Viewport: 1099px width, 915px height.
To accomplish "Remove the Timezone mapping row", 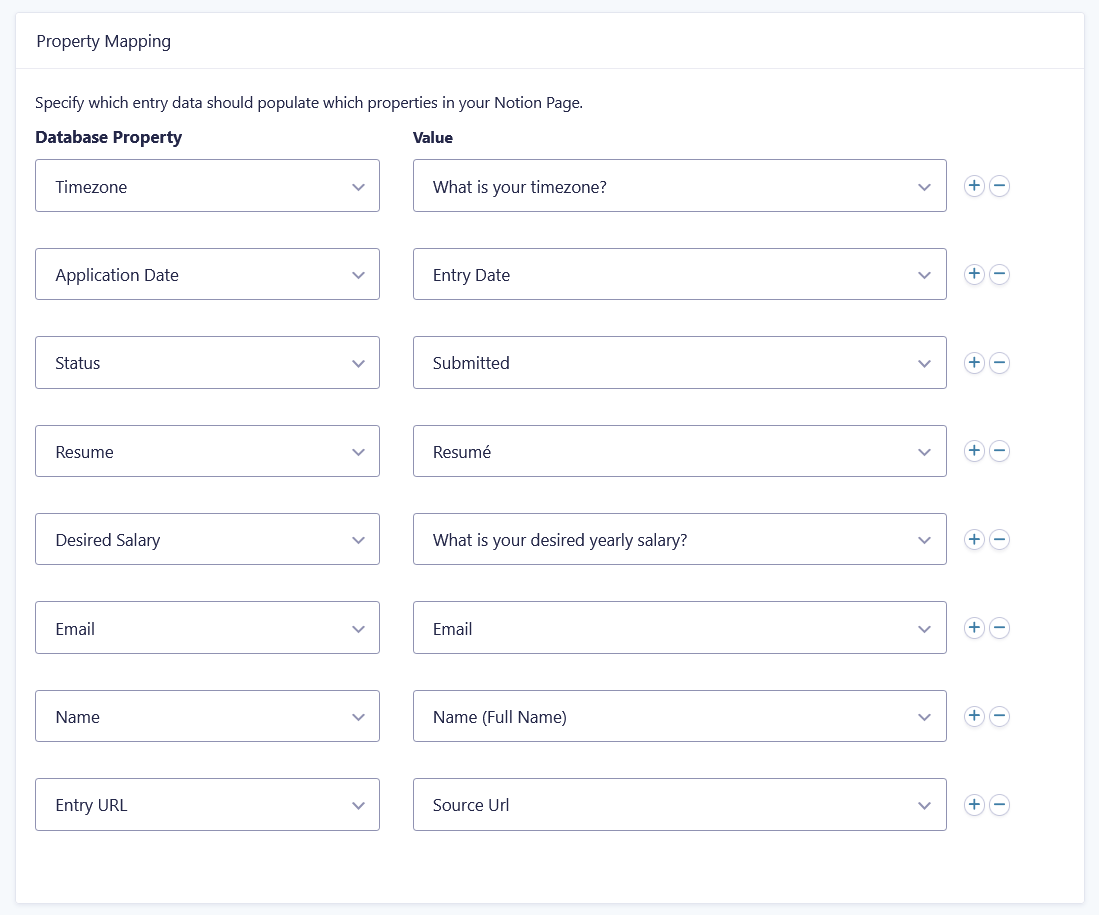I will click(x=999, y=186).
